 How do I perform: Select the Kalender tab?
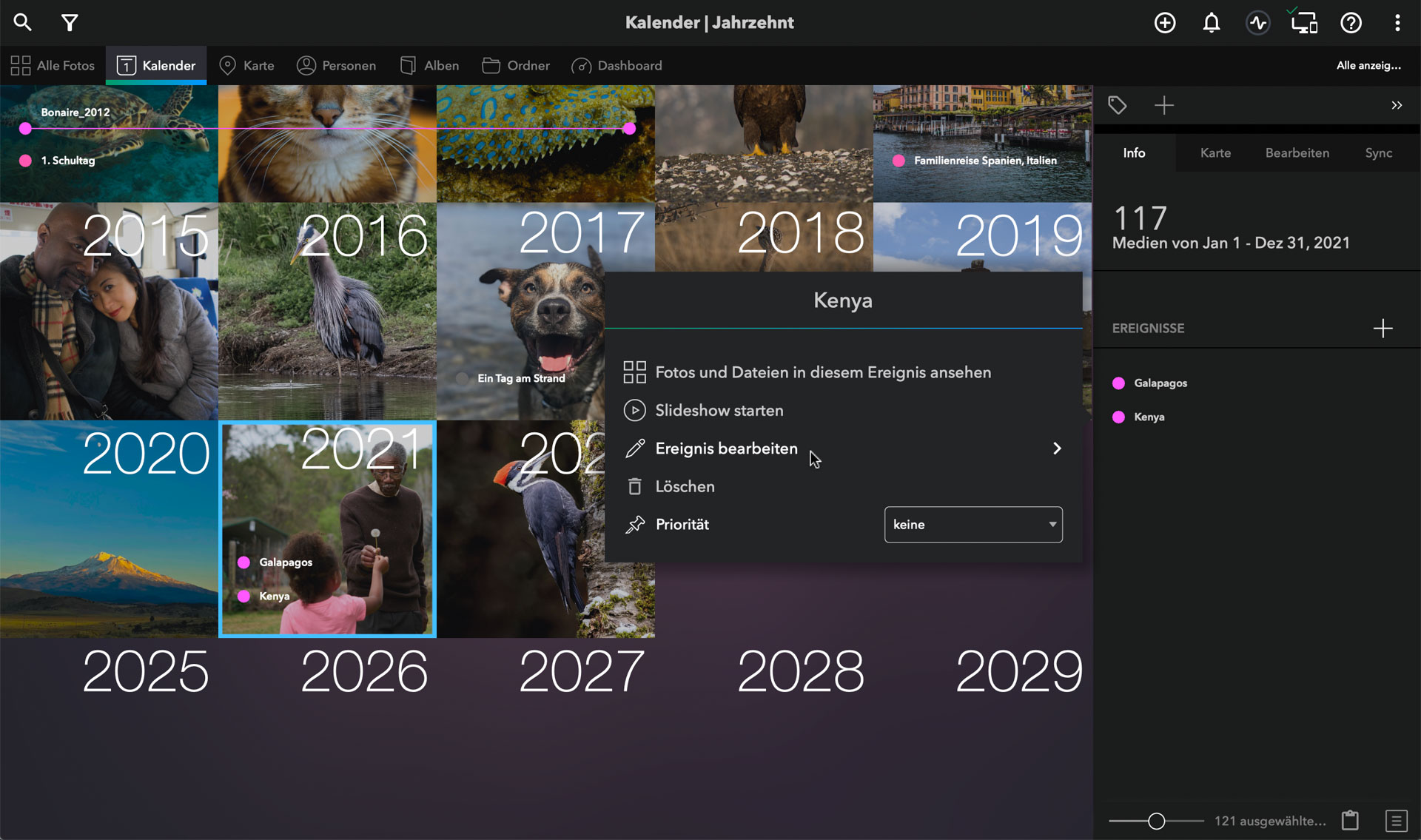[x=156, y=66]
